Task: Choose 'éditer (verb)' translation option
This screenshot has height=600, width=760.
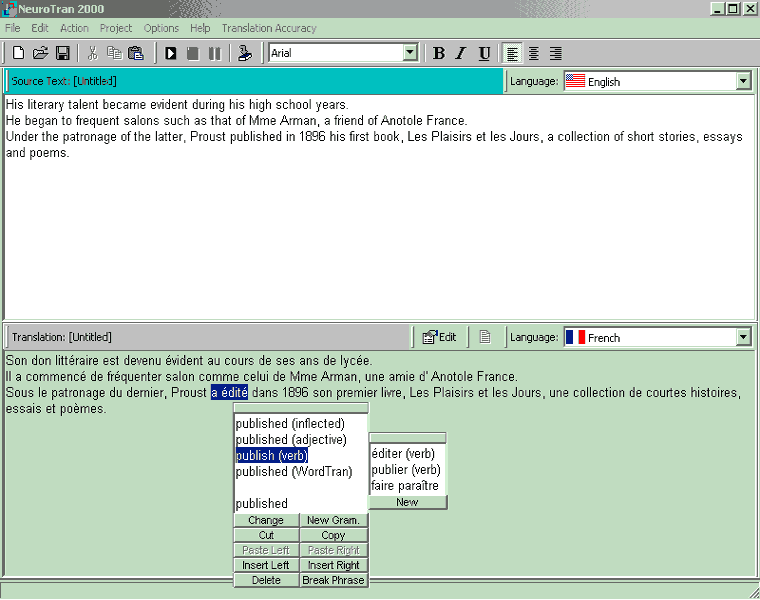Action: pyautogui.click(x=403, y=454)
